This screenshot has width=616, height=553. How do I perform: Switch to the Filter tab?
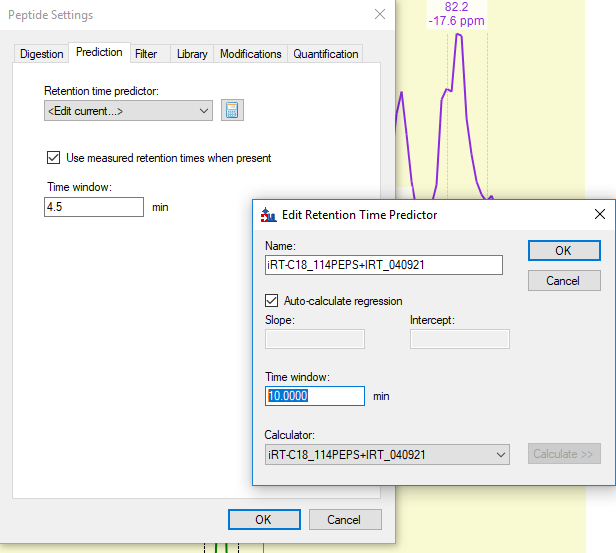146,54
